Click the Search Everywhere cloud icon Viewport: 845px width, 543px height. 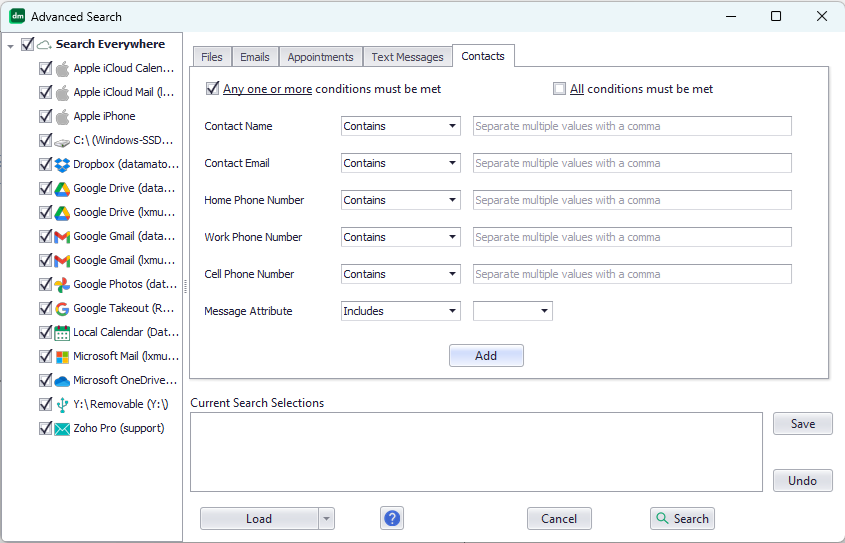coord(45,45)
